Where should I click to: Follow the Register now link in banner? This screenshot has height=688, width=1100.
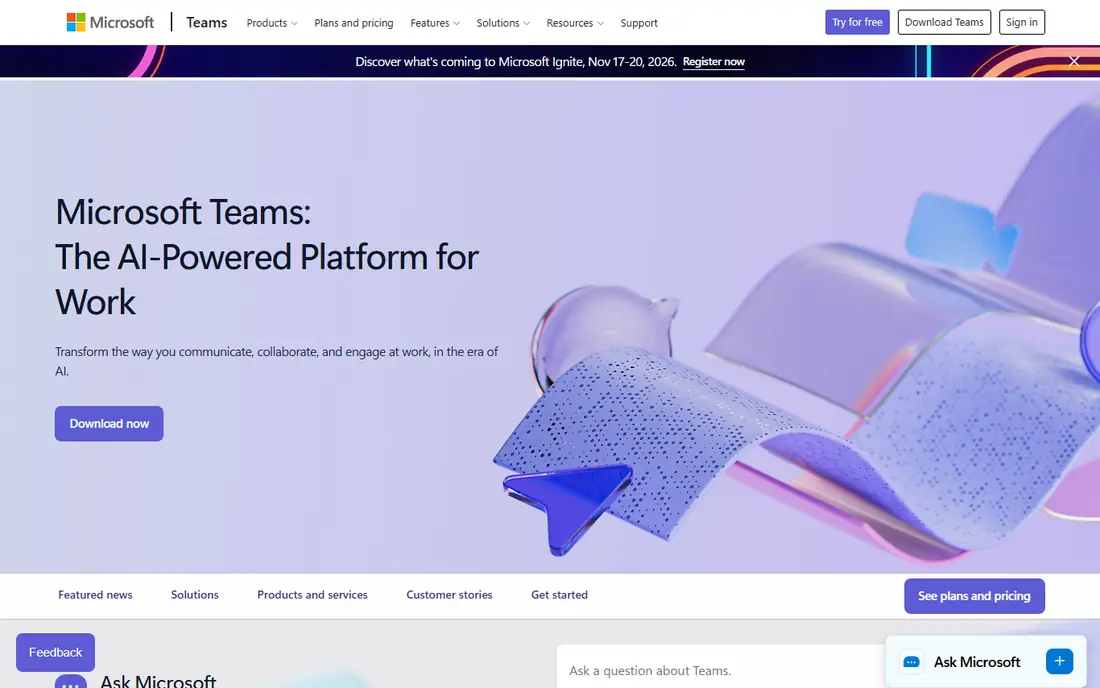click(713, 62)
